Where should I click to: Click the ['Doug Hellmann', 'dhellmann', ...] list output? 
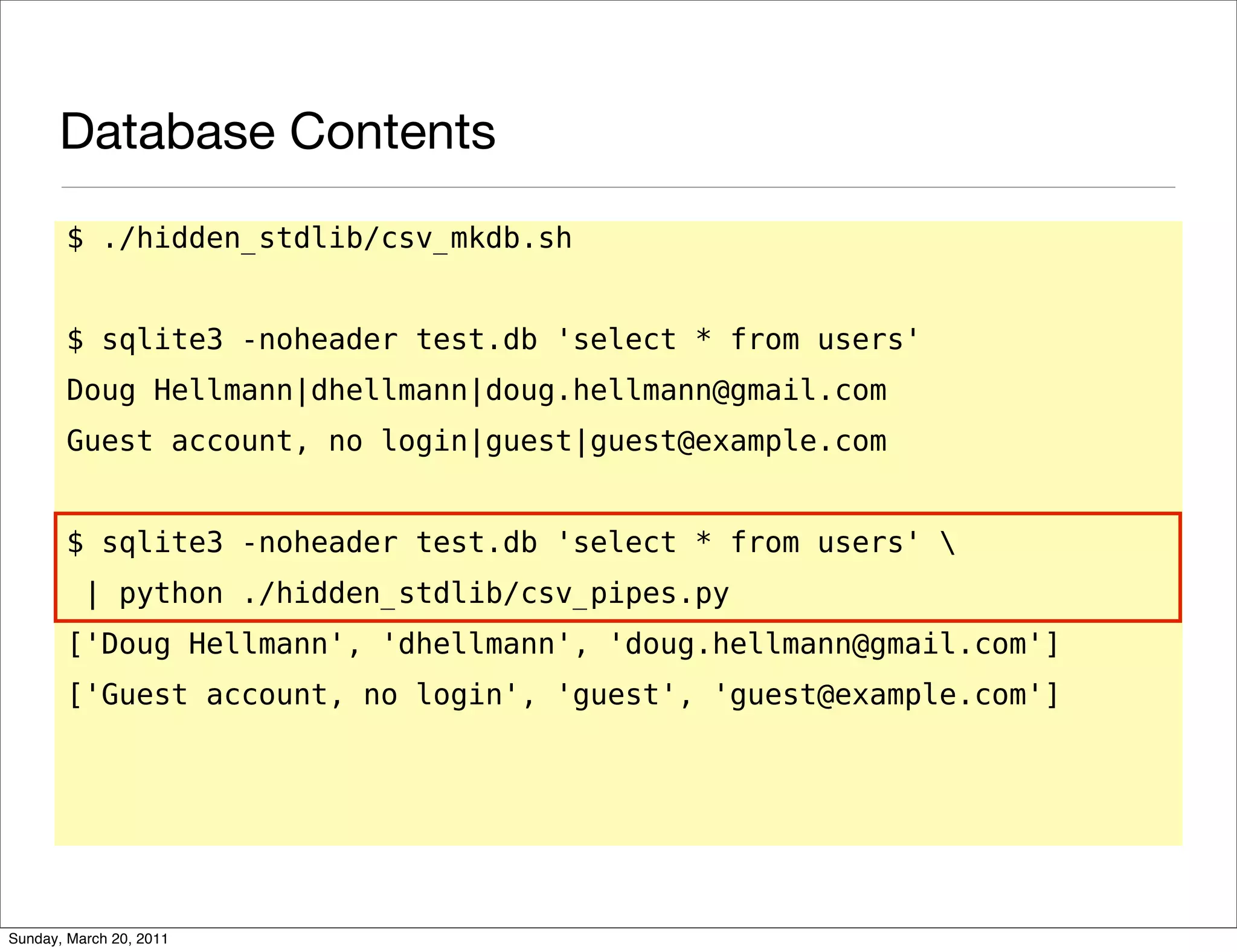[564, 645]
